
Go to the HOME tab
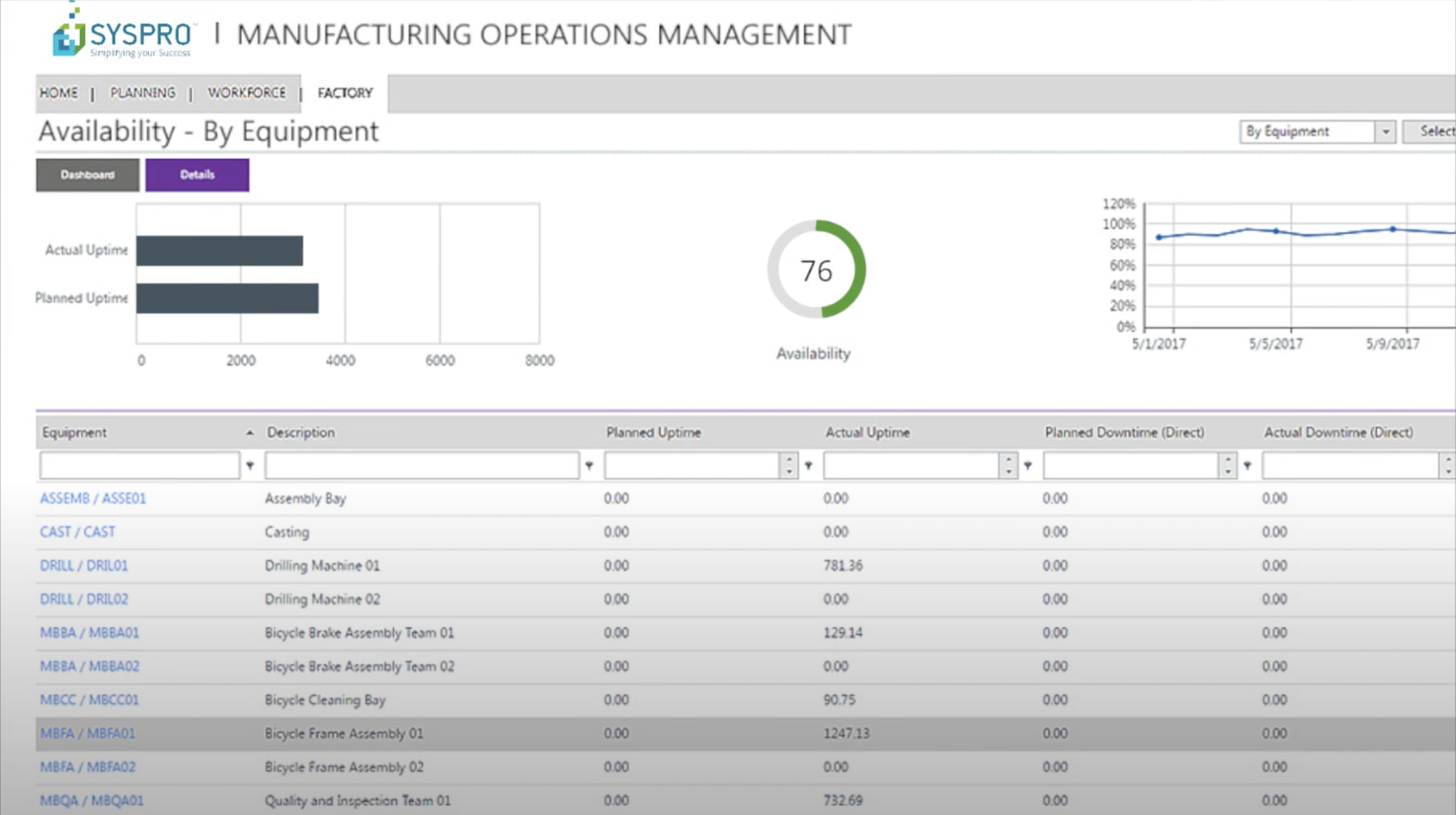pos(59,92)
